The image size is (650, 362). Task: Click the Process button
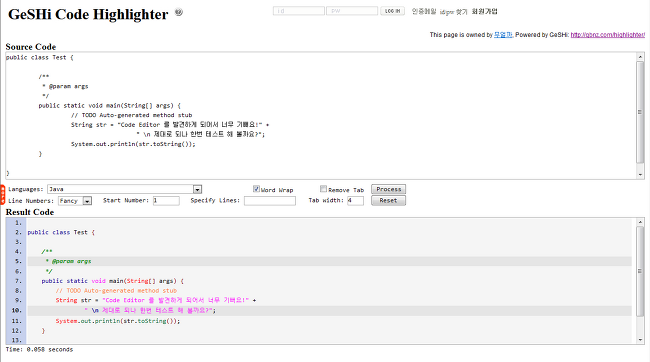pos(388,189)
